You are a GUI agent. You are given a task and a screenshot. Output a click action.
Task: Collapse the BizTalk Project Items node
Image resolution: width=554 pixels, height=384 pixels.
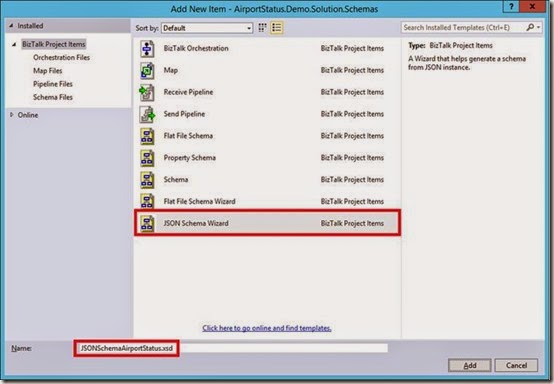click(14, 45)
